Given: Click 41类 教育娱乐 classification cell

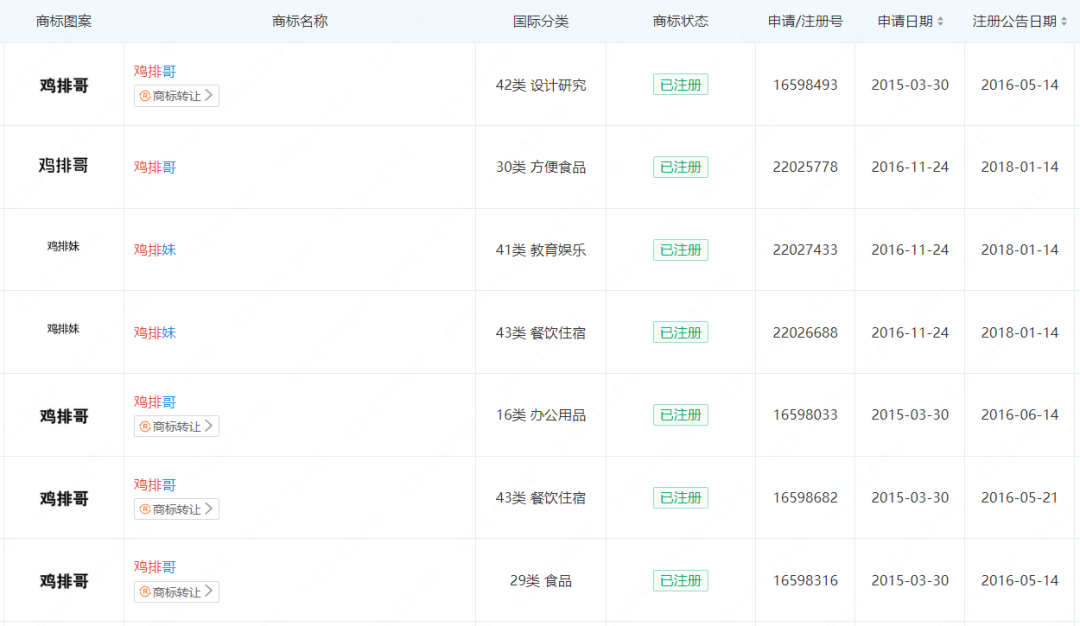Looking at the screenshot, I should point(541,249).
